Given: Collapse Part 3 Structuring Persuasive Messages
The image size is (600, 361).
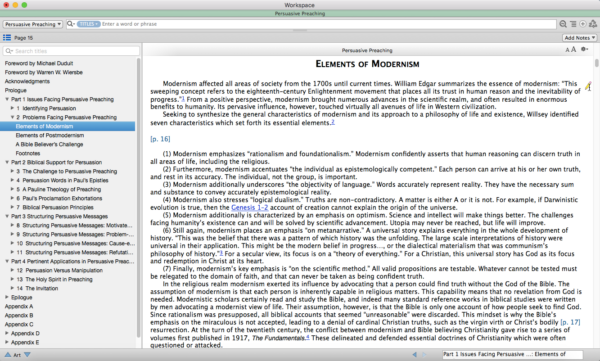Looking at the screenshot, I should point(7,216).
